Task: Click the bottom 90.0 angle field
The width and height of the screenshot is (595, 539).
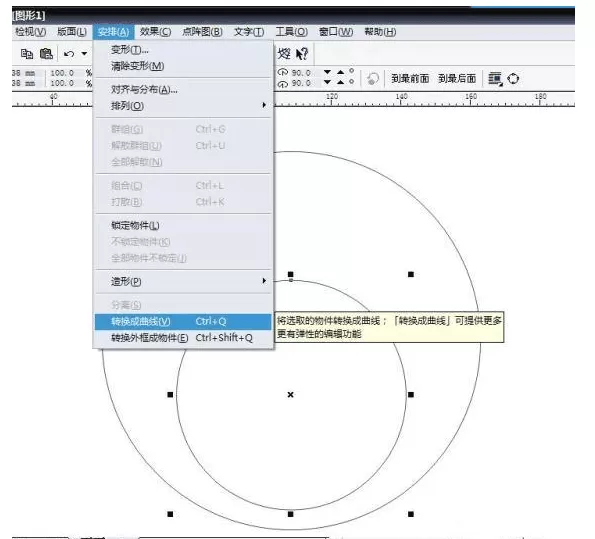Action: click(301, 83)
